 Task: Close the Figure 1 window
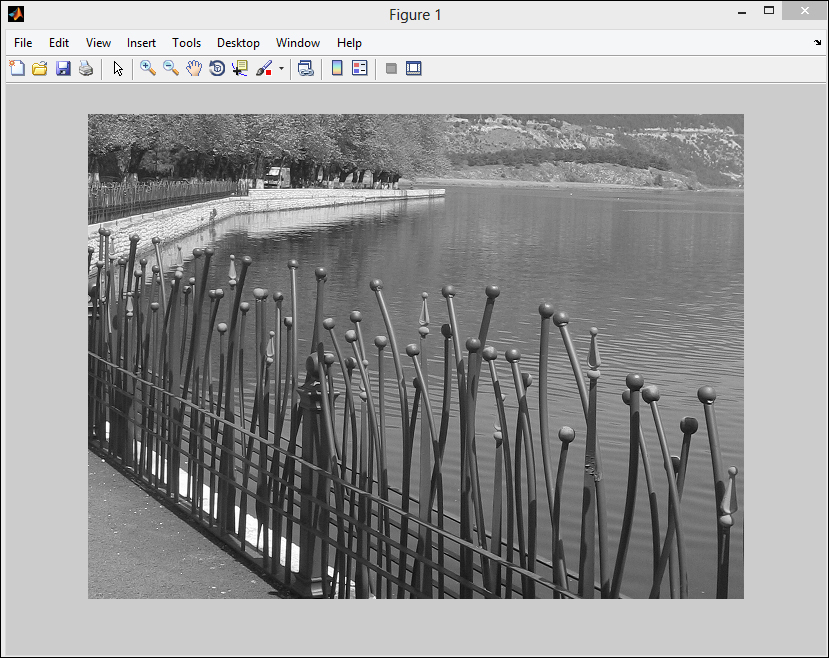(804, 11)
